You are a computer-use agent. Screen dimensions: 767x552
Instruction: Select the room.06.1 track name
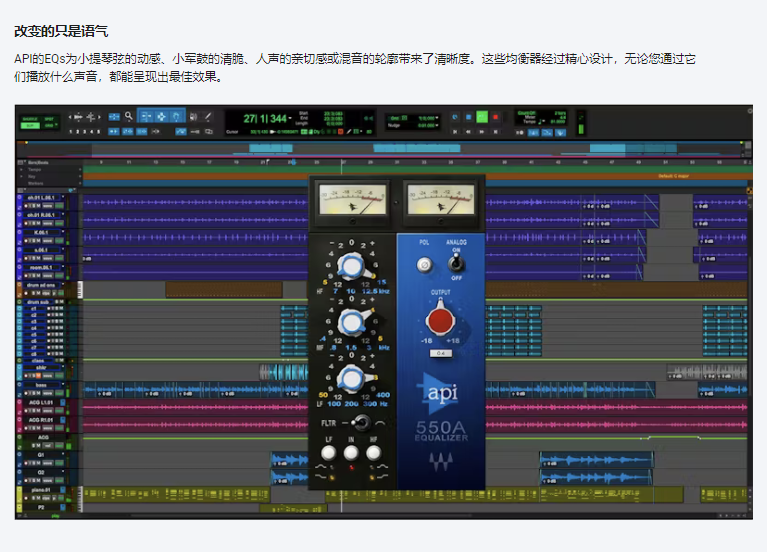tap(41, 267)
